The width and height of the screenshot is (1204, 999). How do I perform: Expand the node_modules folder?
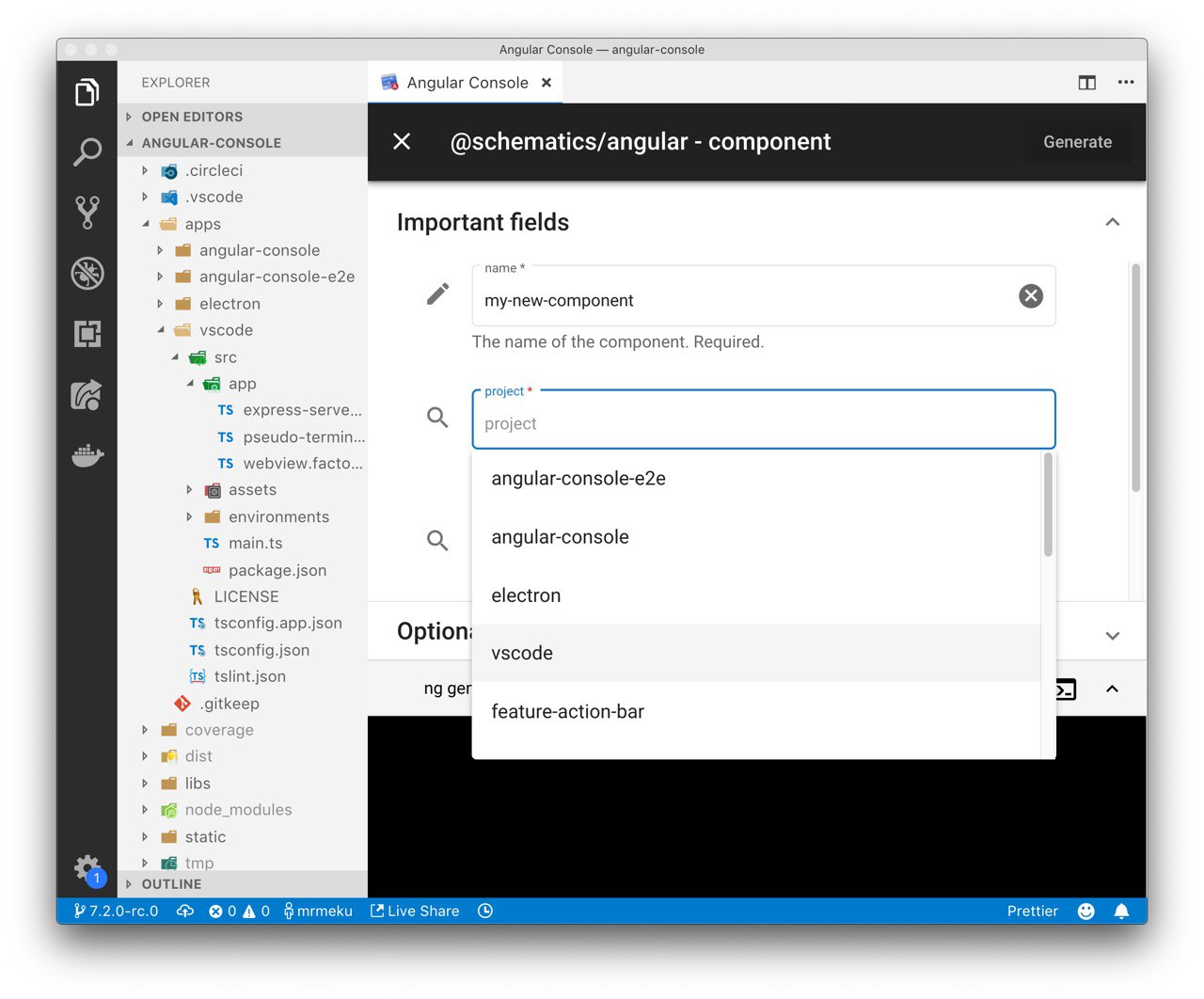click(243, 810)
